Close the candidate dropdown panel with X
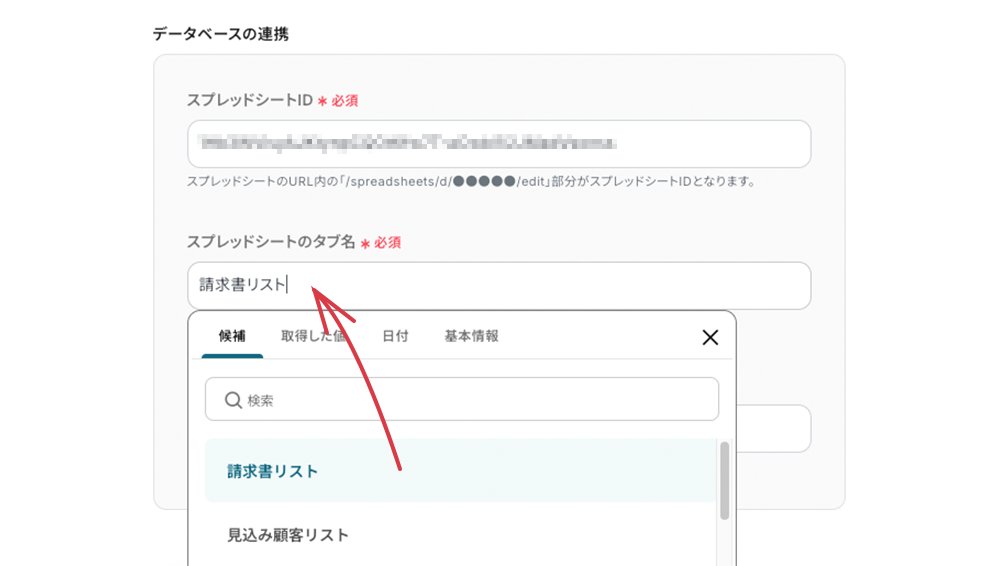Screen dimensions: 1000x566 [710, 337]
